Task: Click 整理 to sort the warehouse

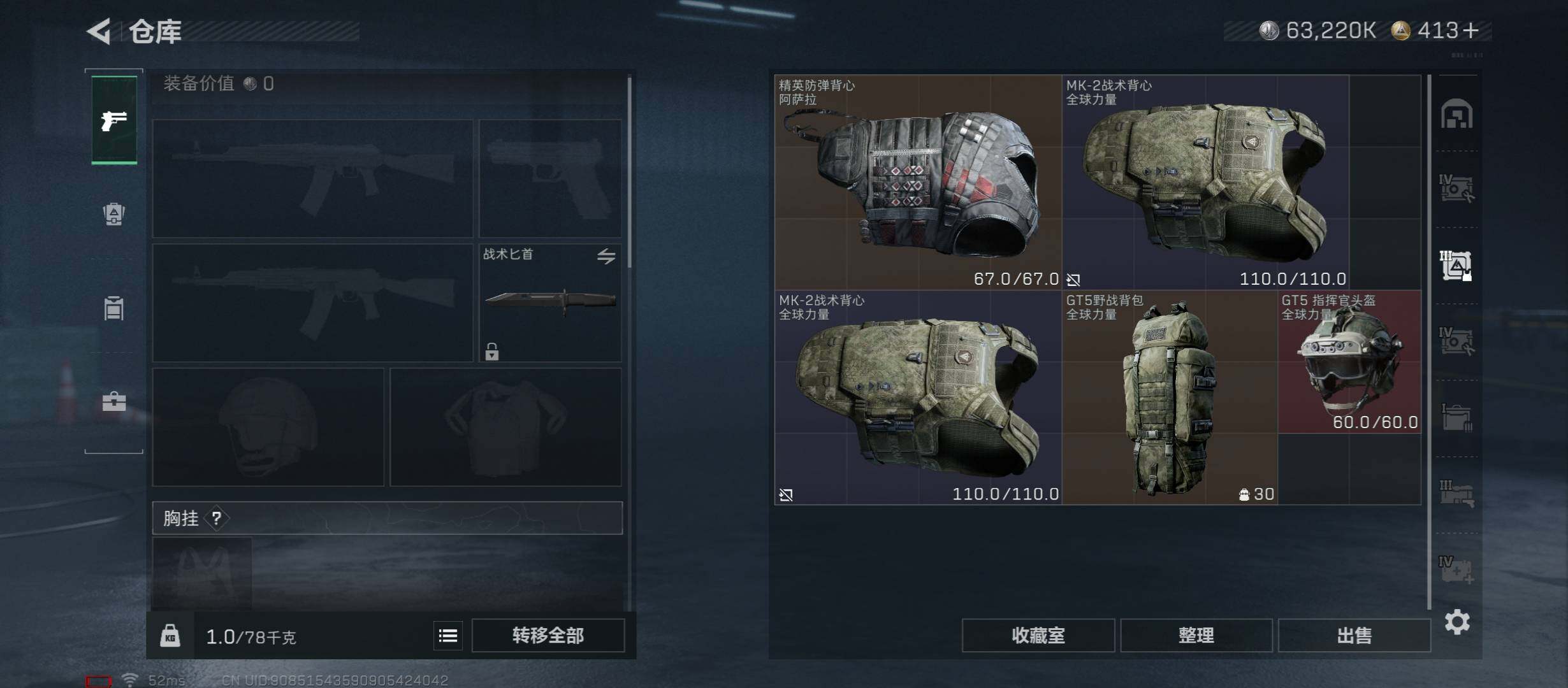Action: pos(1196,635)
